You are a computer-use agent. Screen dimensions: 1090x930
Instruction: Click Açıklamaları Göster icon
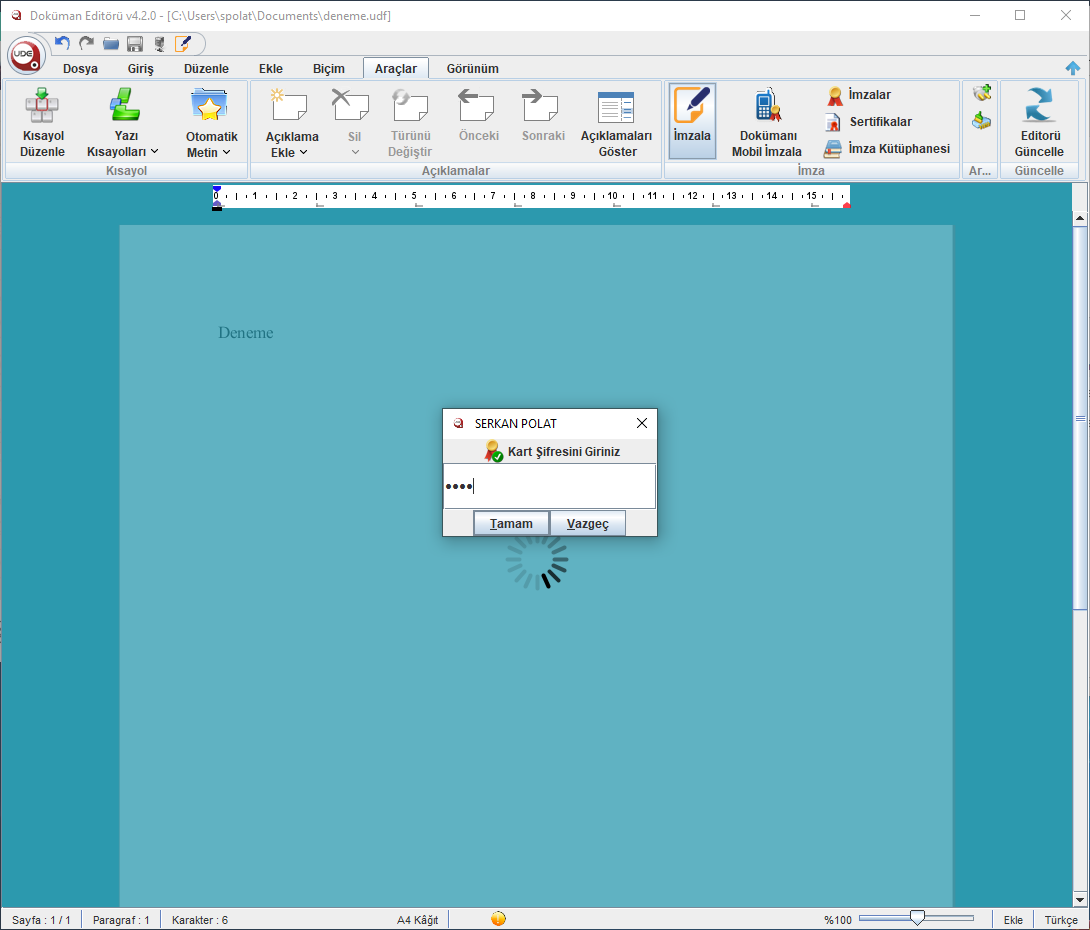[x=616, y=107]
